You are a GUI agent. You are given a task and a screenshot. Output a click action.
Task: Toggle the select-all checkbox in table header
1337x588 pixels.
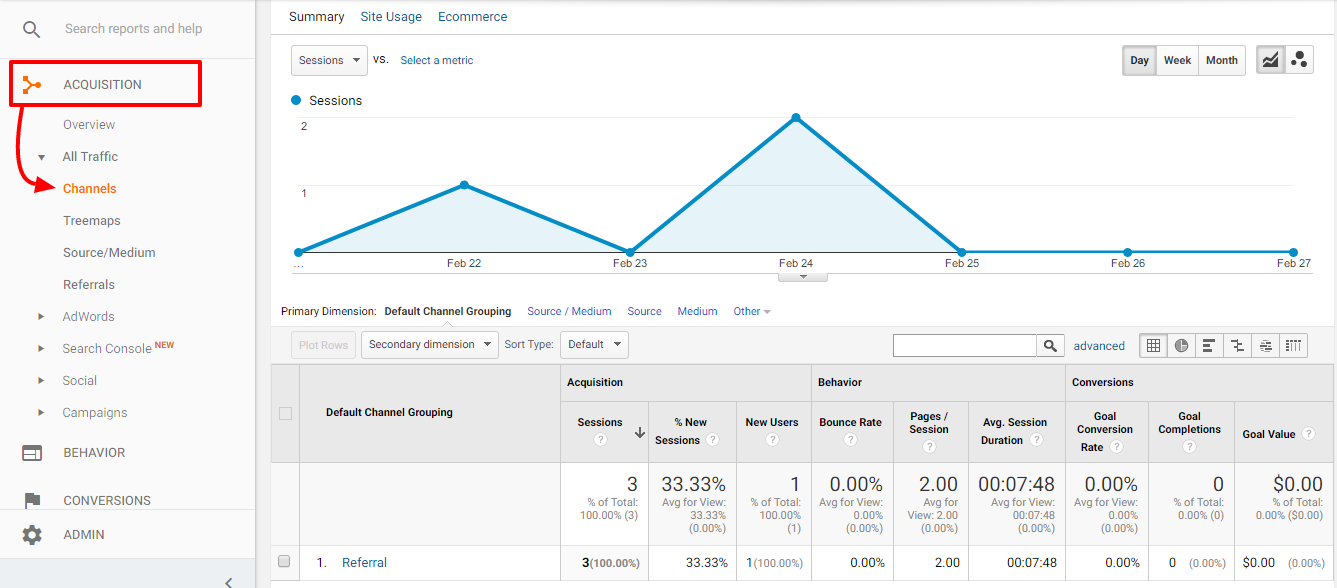[x=285, y=413]
